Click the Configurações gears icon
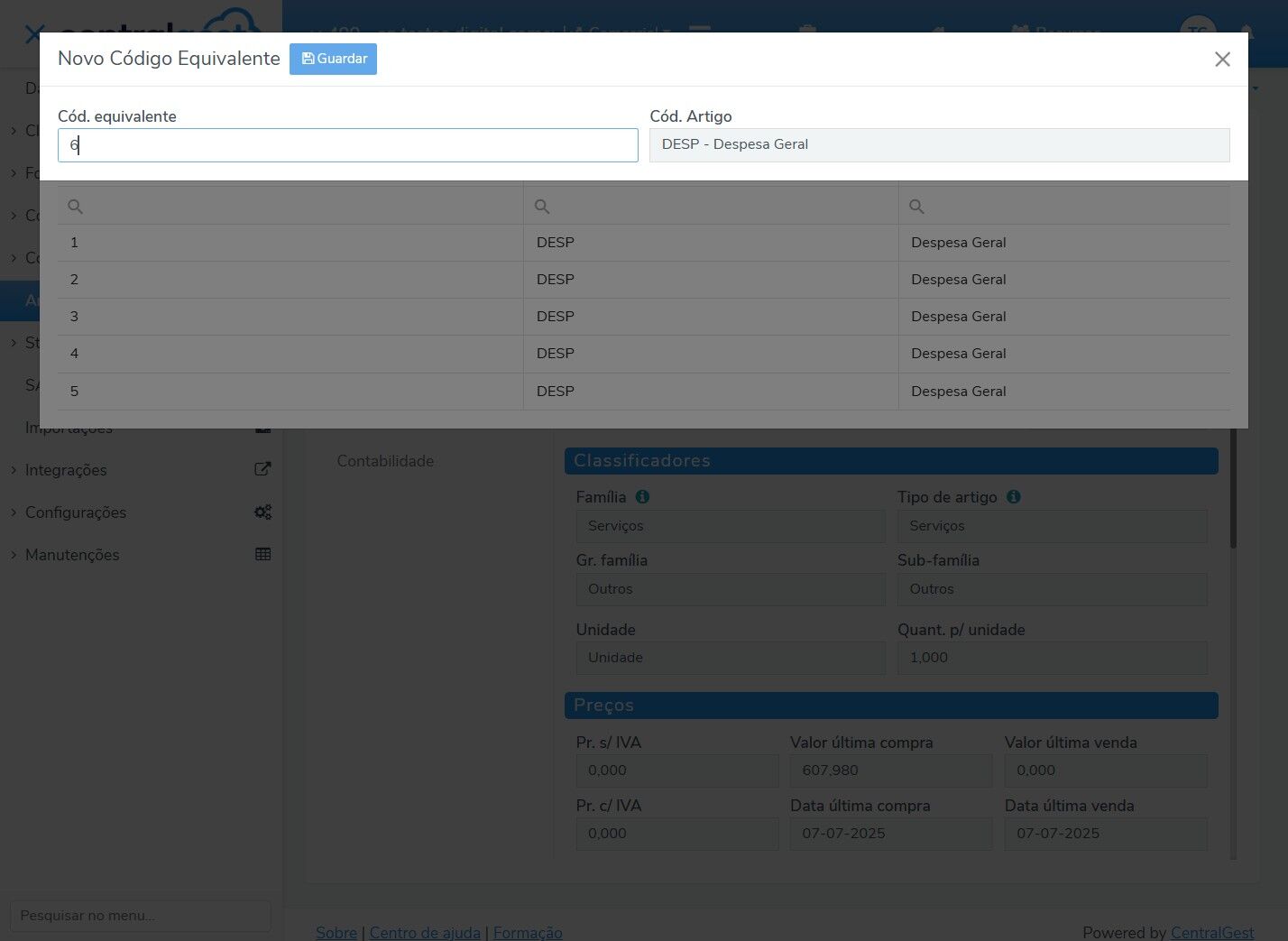1288x941 pixels. click(x=262, y=512)
